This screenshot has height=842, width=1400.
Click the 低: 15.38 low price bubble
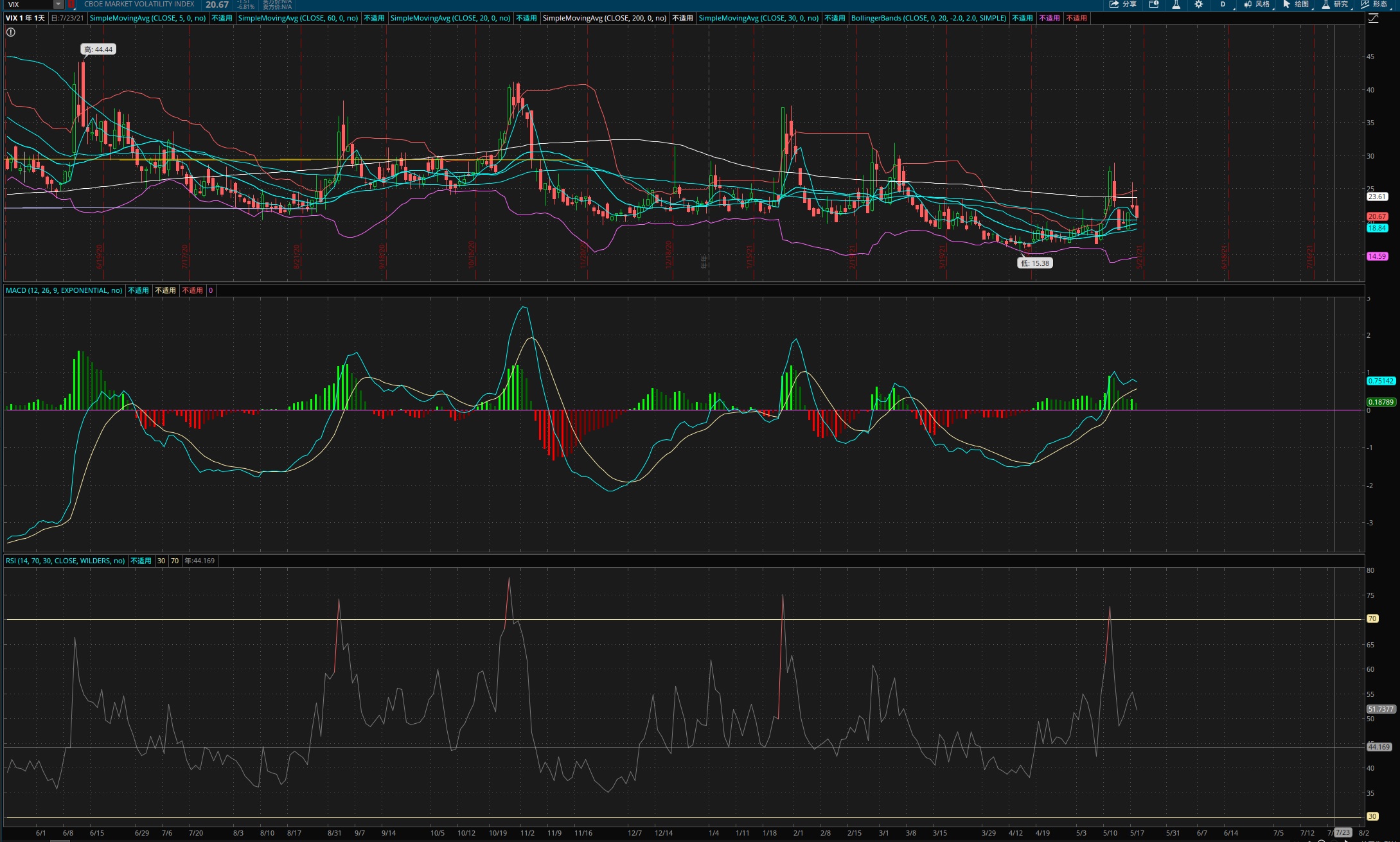pos(1035,263)
